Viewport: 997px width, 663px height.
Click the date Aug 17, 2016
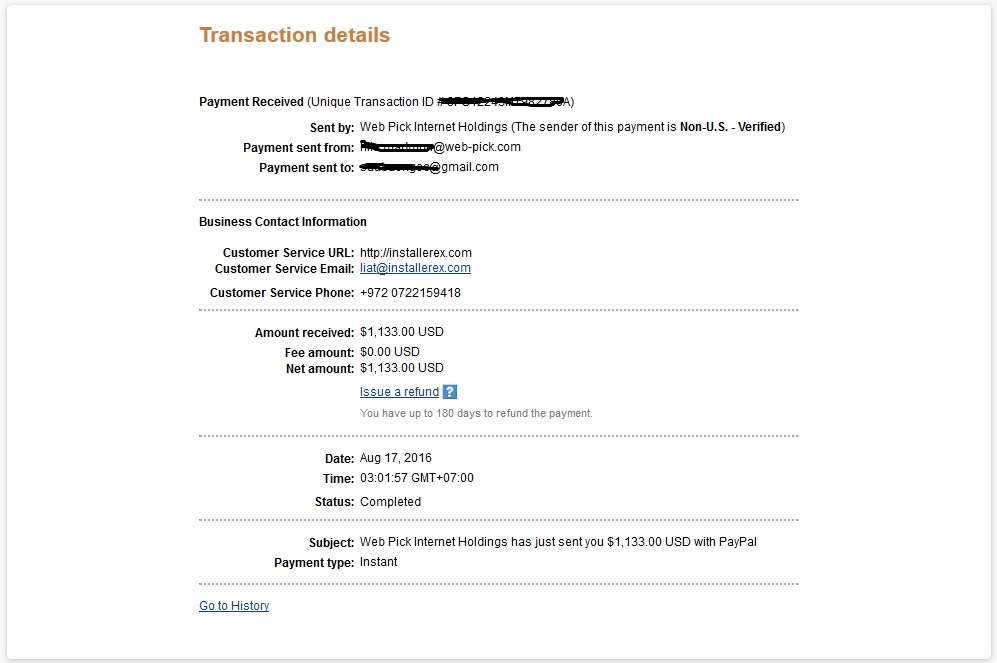click(x=396, y=458)
